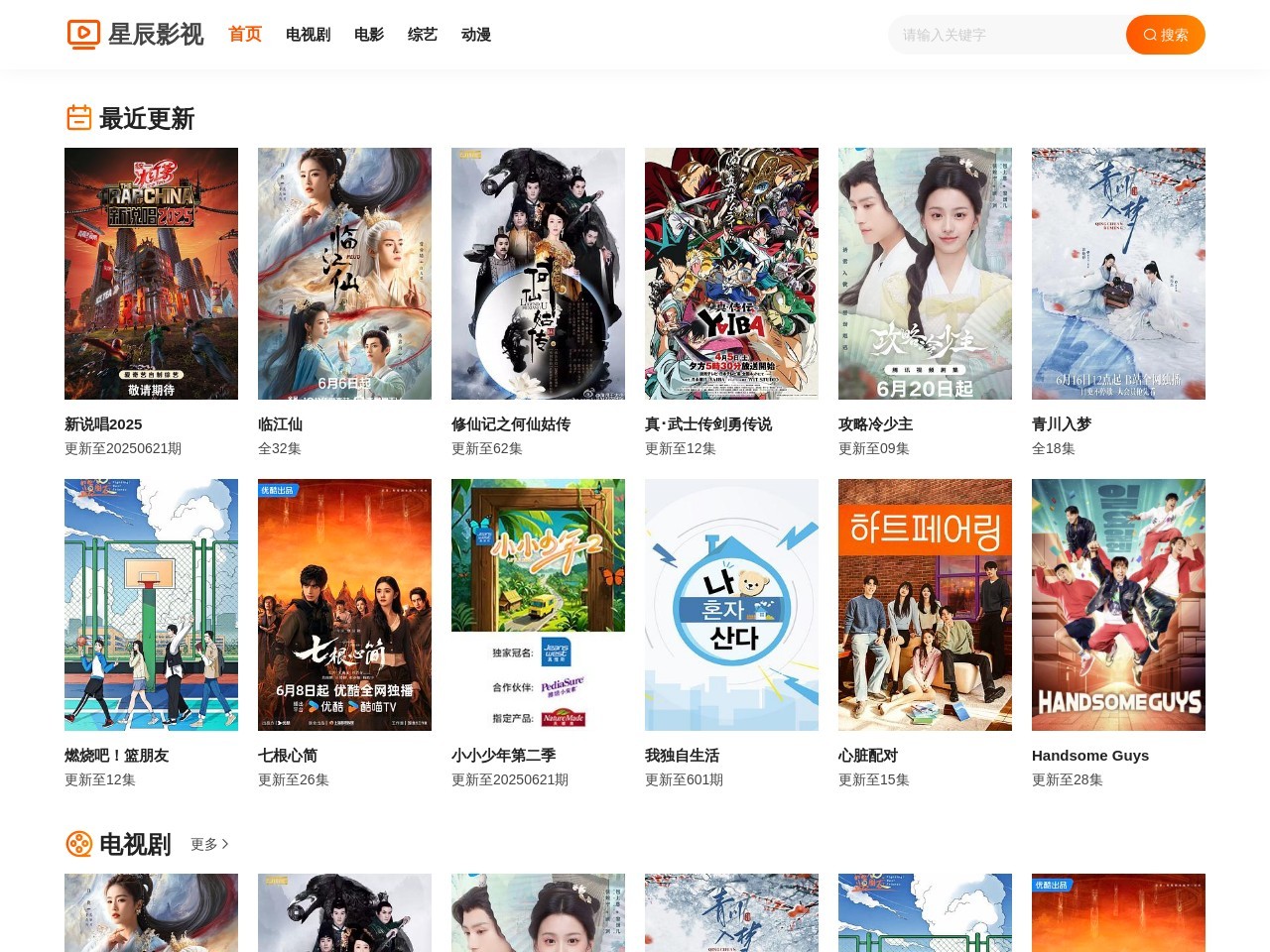Click the 最近更新 calendar icon
The height and width of the screenshot is (952, 1270).
click(79, 118)
